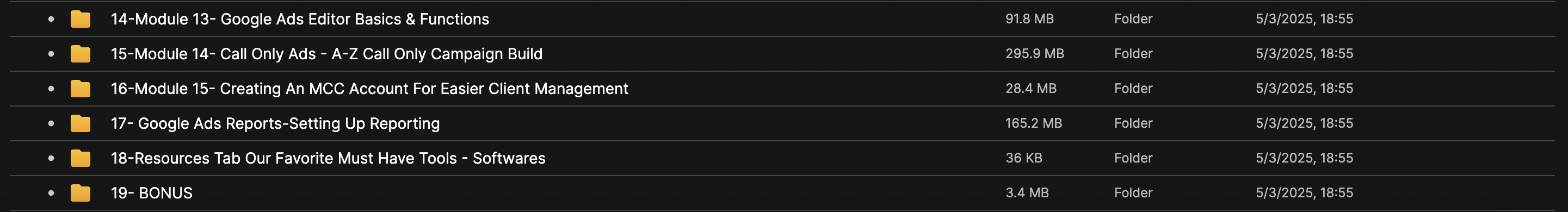Click the folder icon for 17- Google Ads Reports

pos(81,123)
